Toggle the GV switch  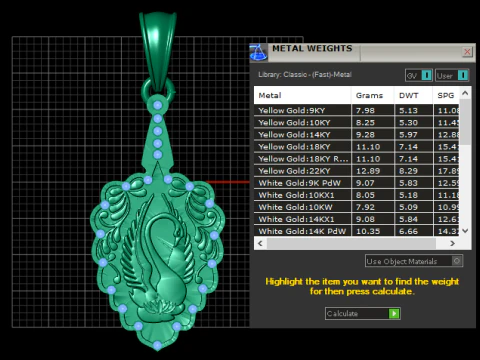click(419, 75)
